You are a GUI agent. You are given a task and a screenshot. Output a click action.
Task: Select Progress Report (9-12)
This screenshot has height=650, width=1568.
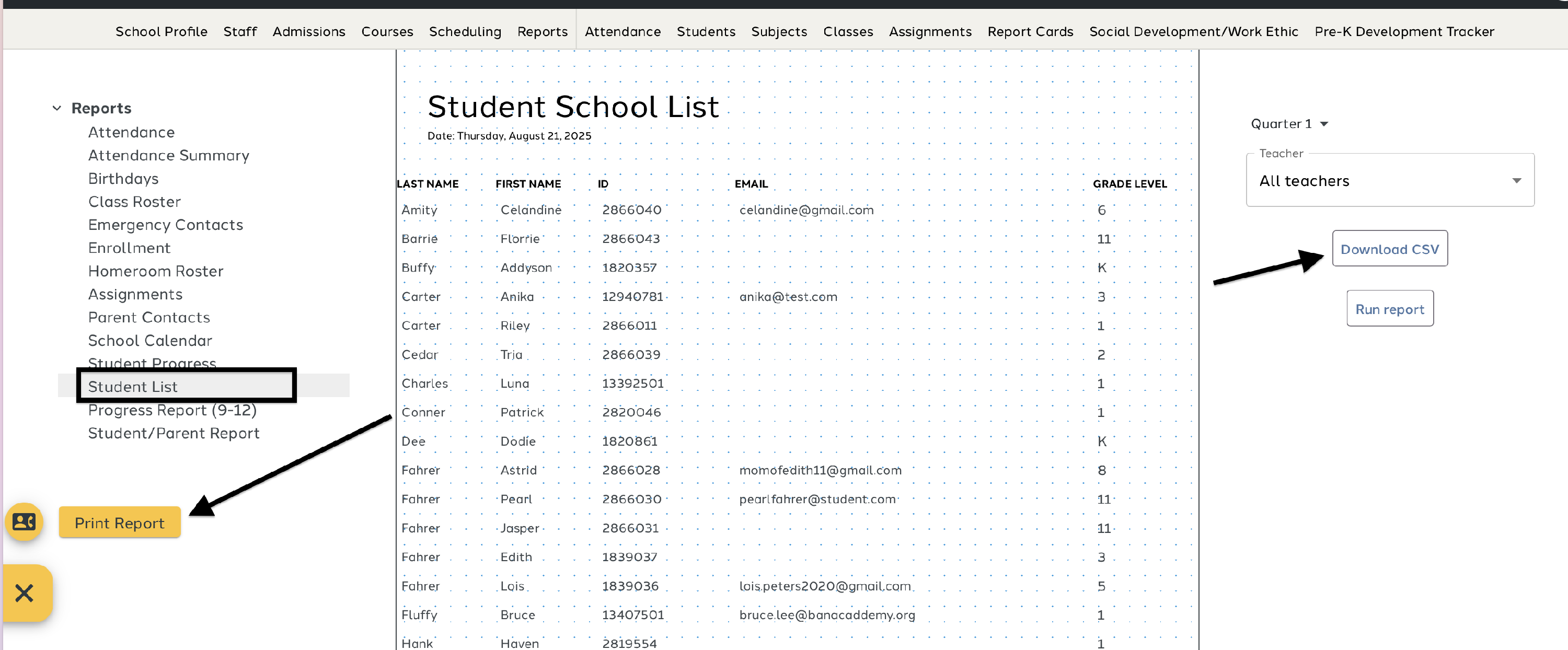[x=172, y=410]
